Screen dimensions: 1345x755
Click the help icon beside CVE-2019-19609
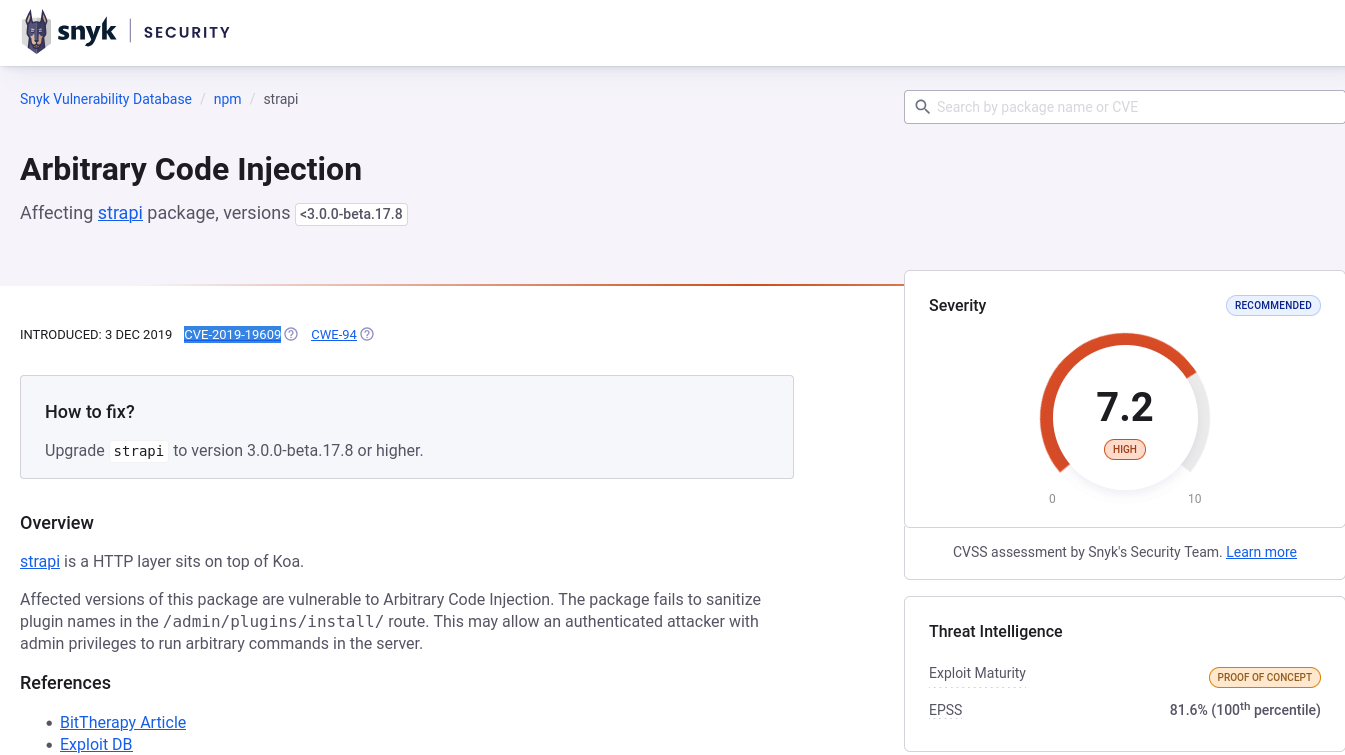point(291,334)
